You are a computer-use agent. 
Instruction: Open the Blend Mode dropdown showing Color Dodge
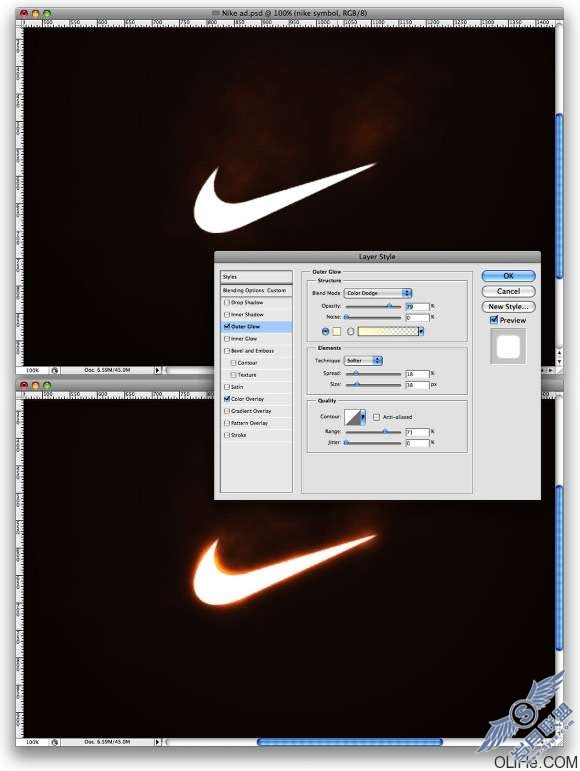click(x=377, y=293)
